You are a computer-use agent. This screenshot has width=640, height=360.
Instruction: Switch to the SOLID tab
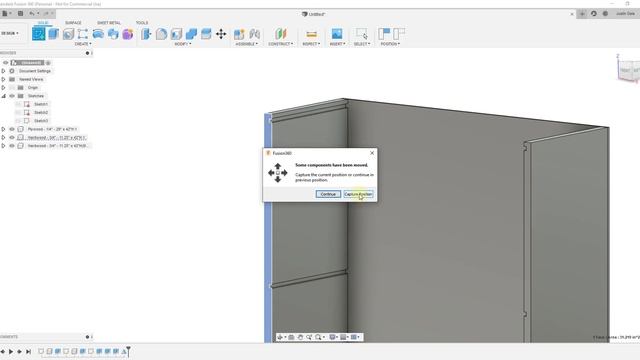(x=43, y=23)
